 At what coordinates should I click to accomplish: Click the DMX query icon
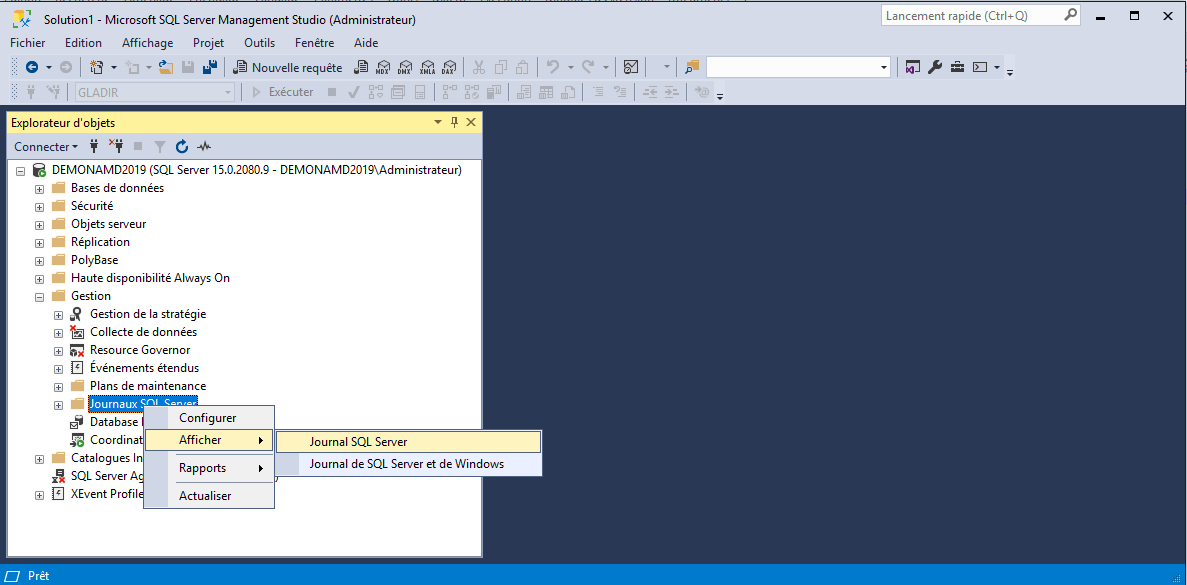coord(406,67)
